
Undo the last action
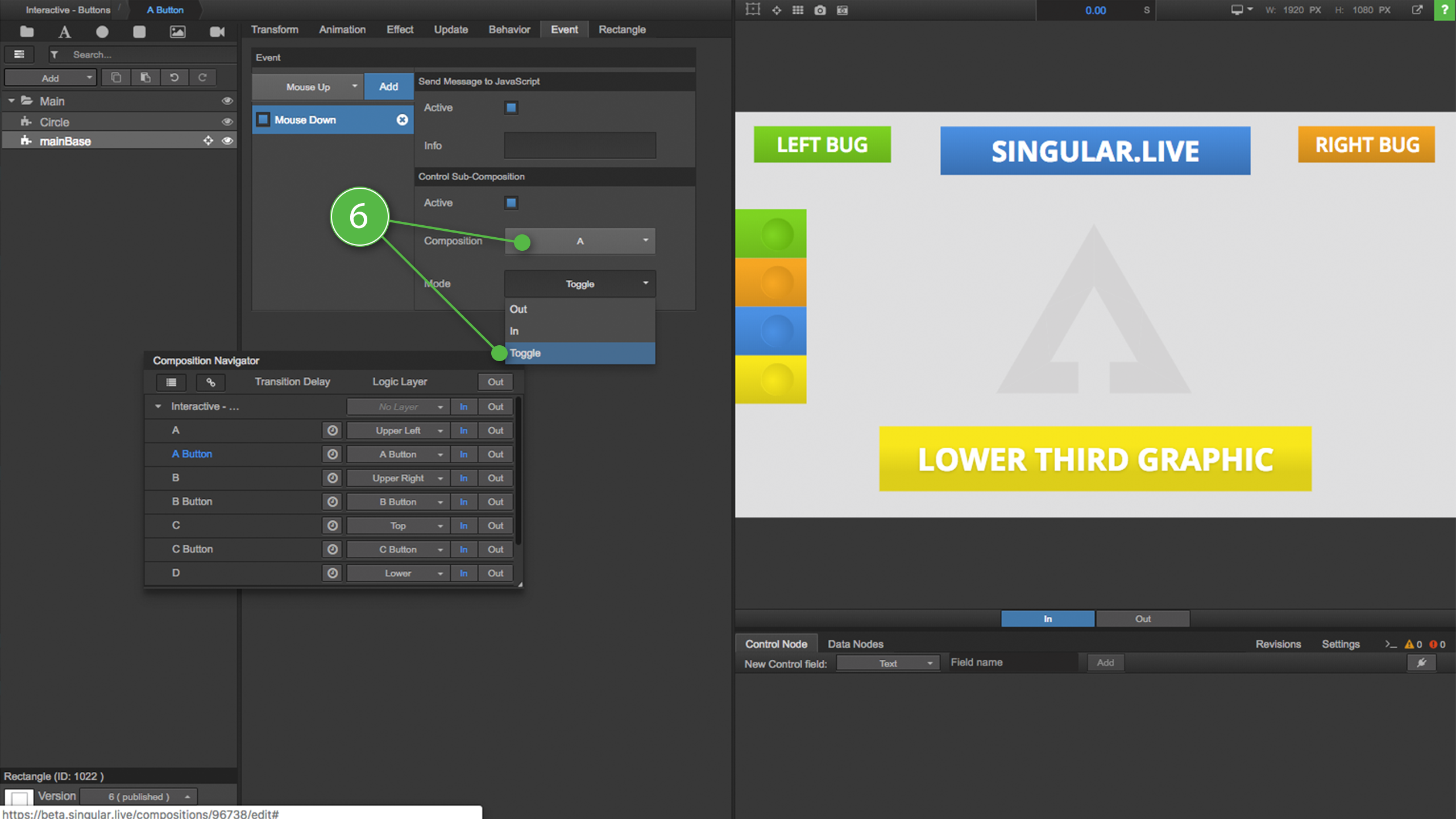tap(175, 77)
